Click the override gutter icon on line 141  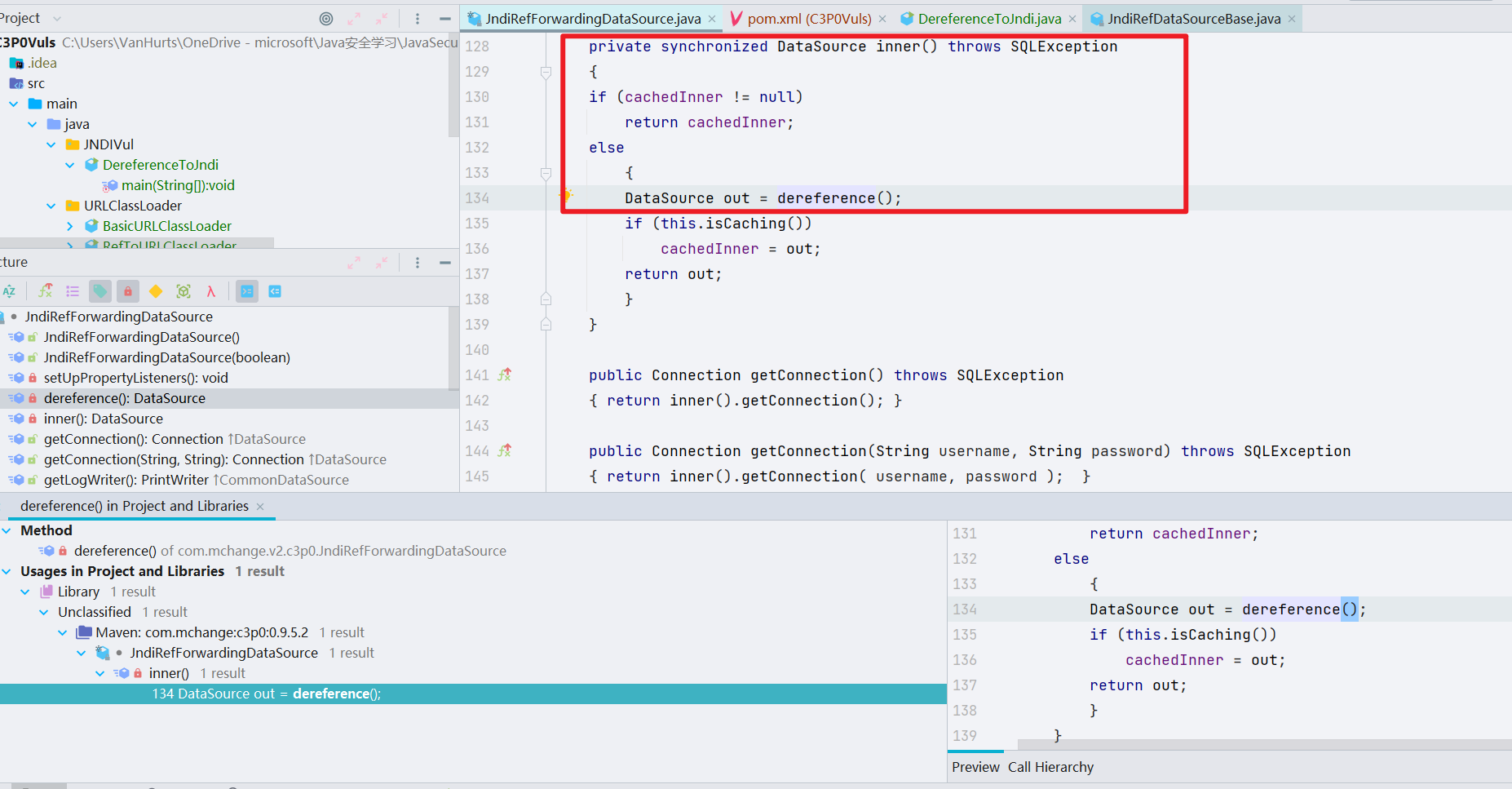coord(505,375)
